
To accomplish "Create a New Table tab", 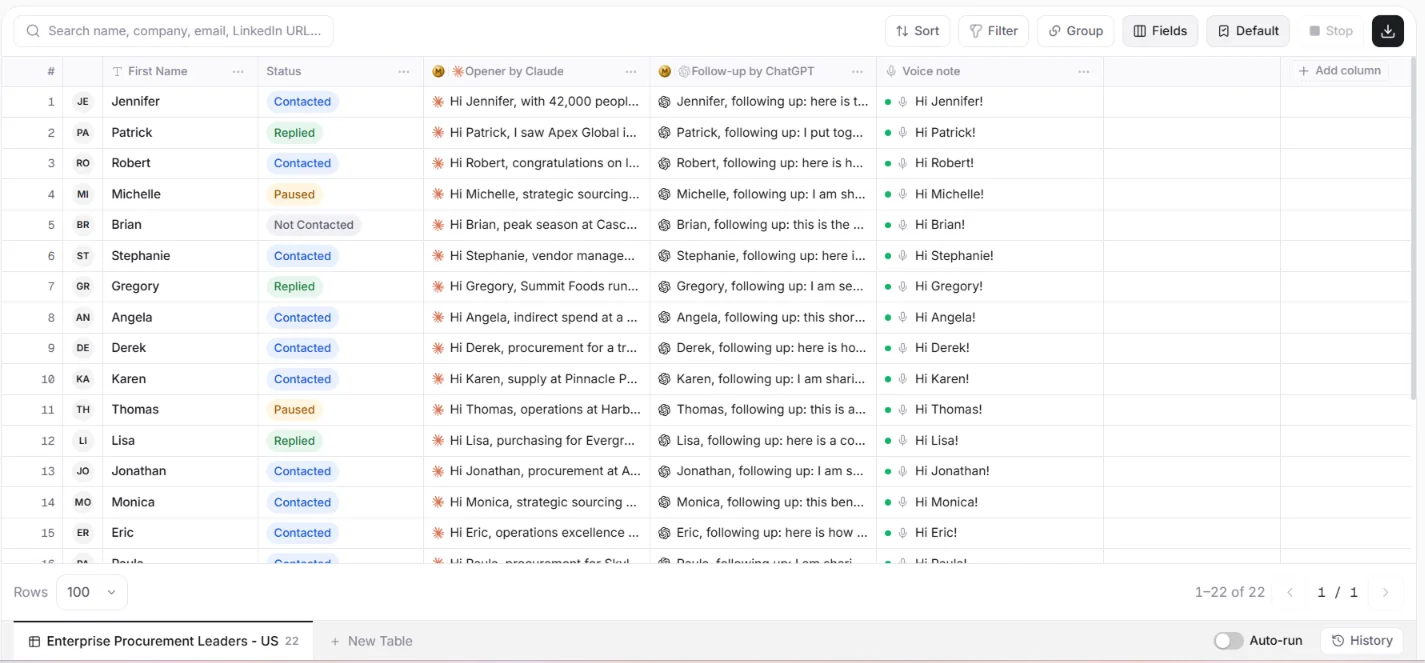I will pos(371,641).
